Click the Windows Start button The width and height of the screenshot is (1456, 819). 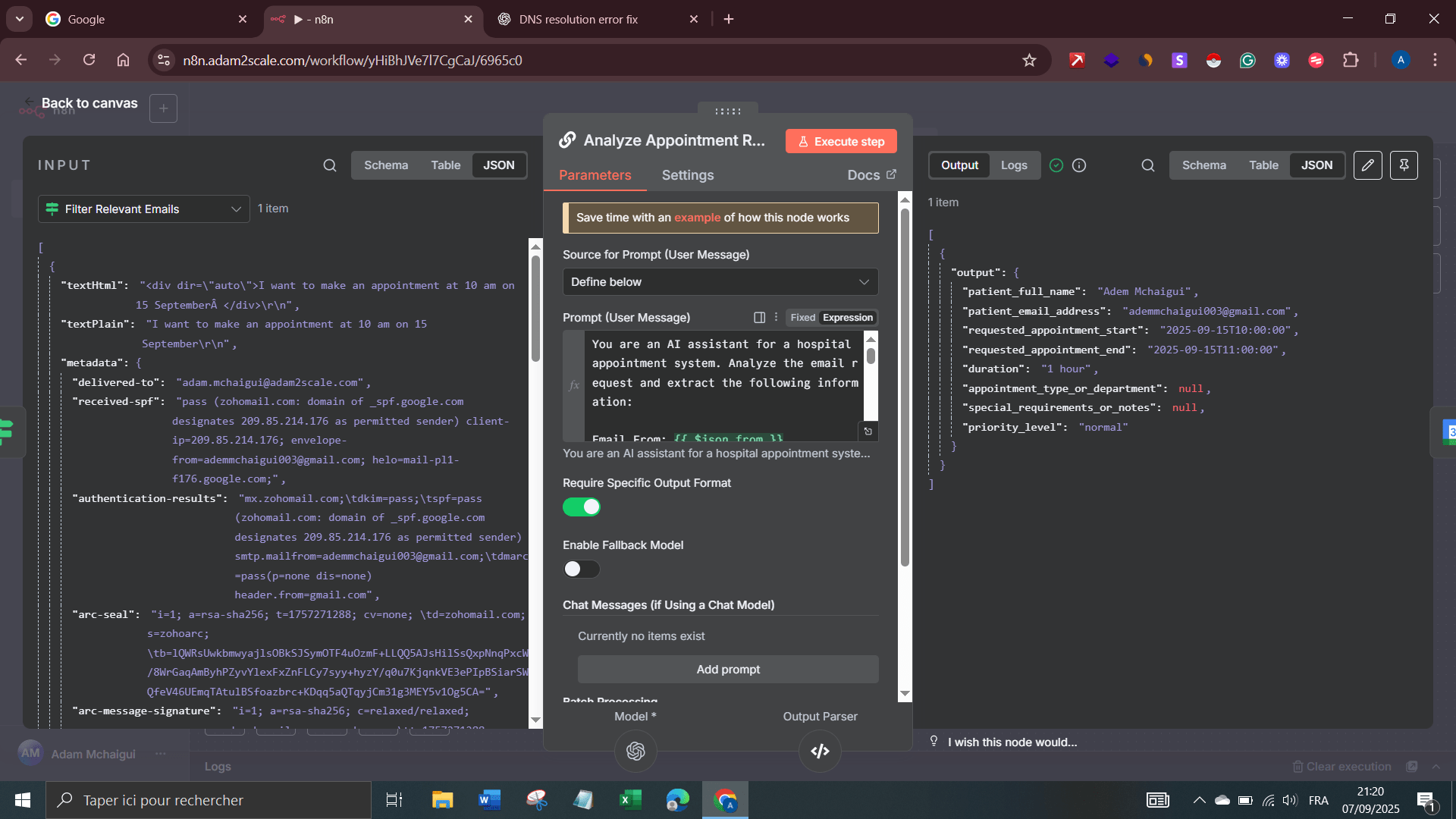[x=23, y=800]
